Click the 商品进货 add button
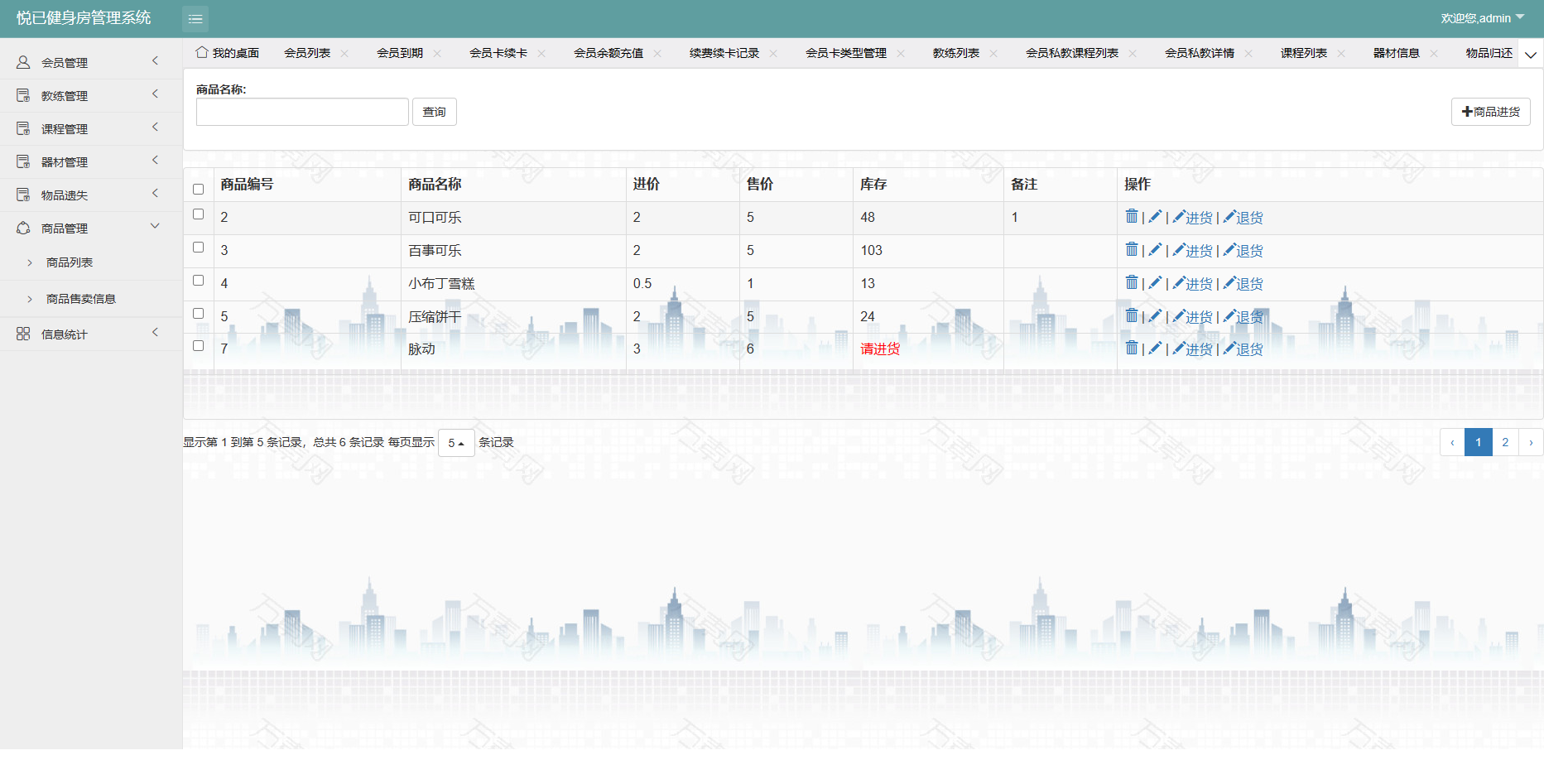The height and width of the screenshot is (784, 1544). pyautogui.click(x=1490, y=112)
